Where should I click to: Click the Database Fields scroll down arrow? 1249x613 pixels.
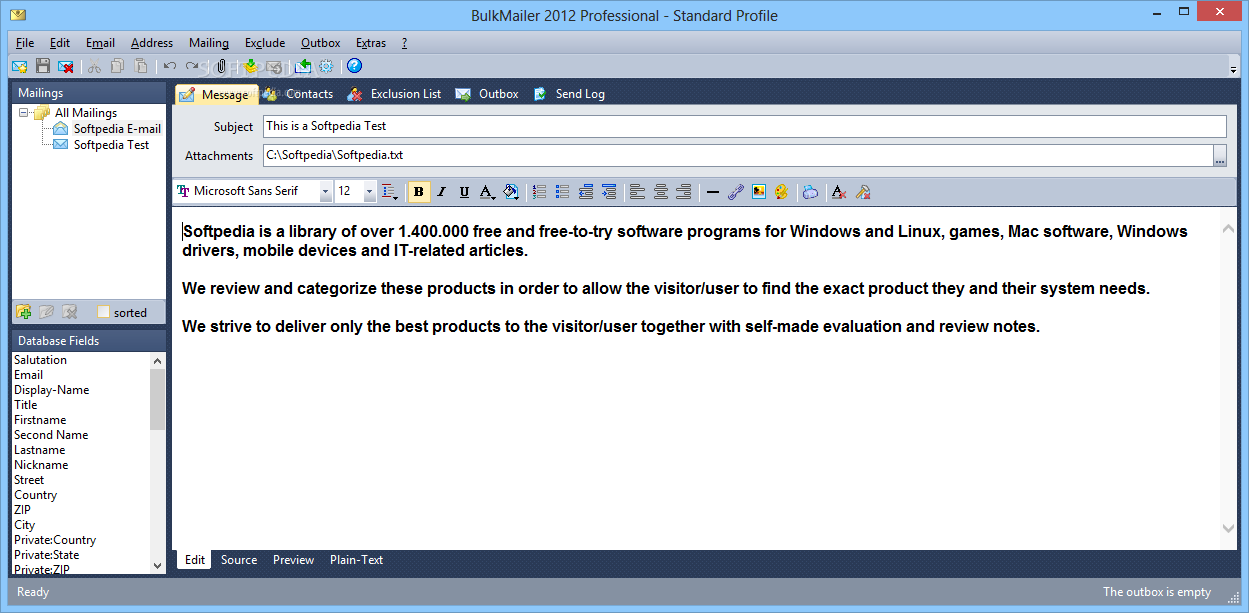[x=157, y=565]
